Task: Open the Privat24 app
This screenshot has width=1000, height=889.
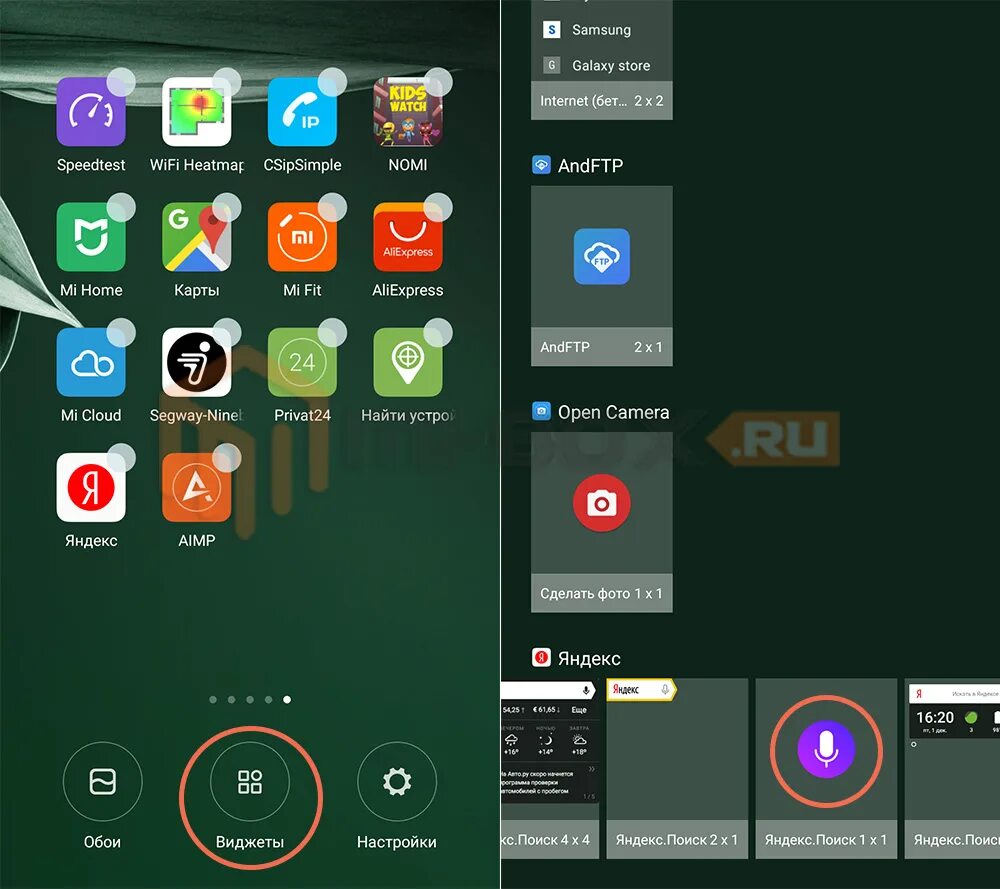Action: pos(302,362)
